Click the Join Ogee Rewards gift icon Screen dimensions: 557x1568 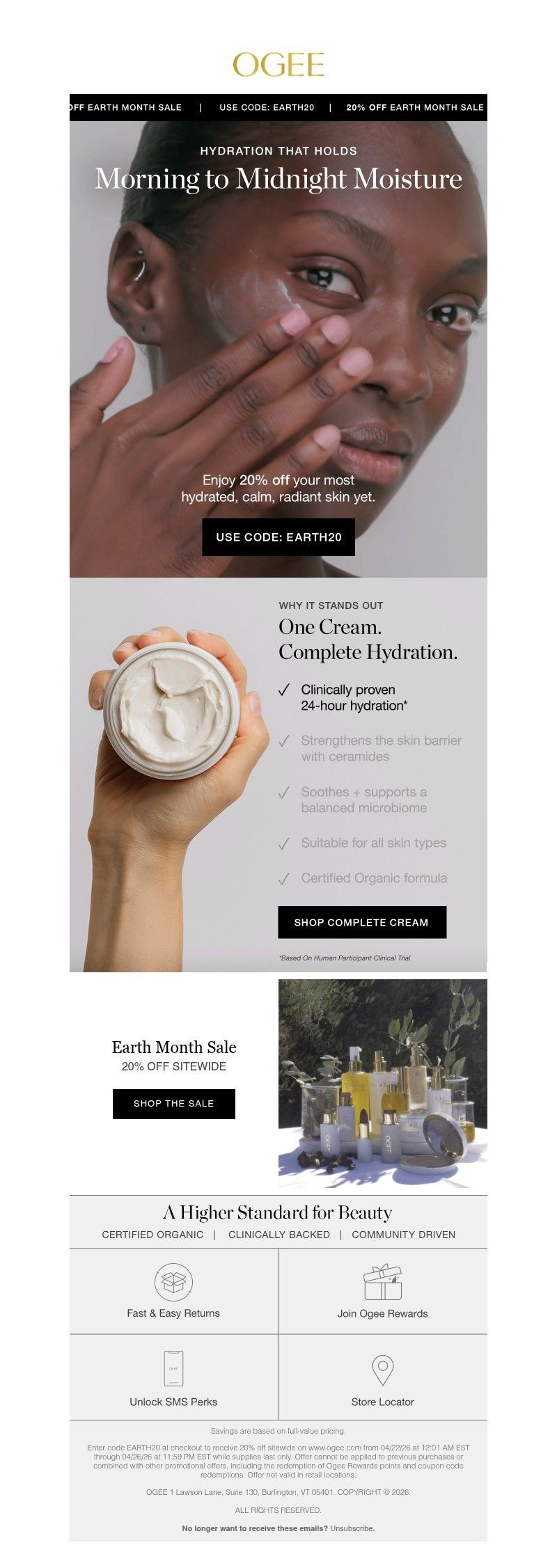coord(383,1282)
